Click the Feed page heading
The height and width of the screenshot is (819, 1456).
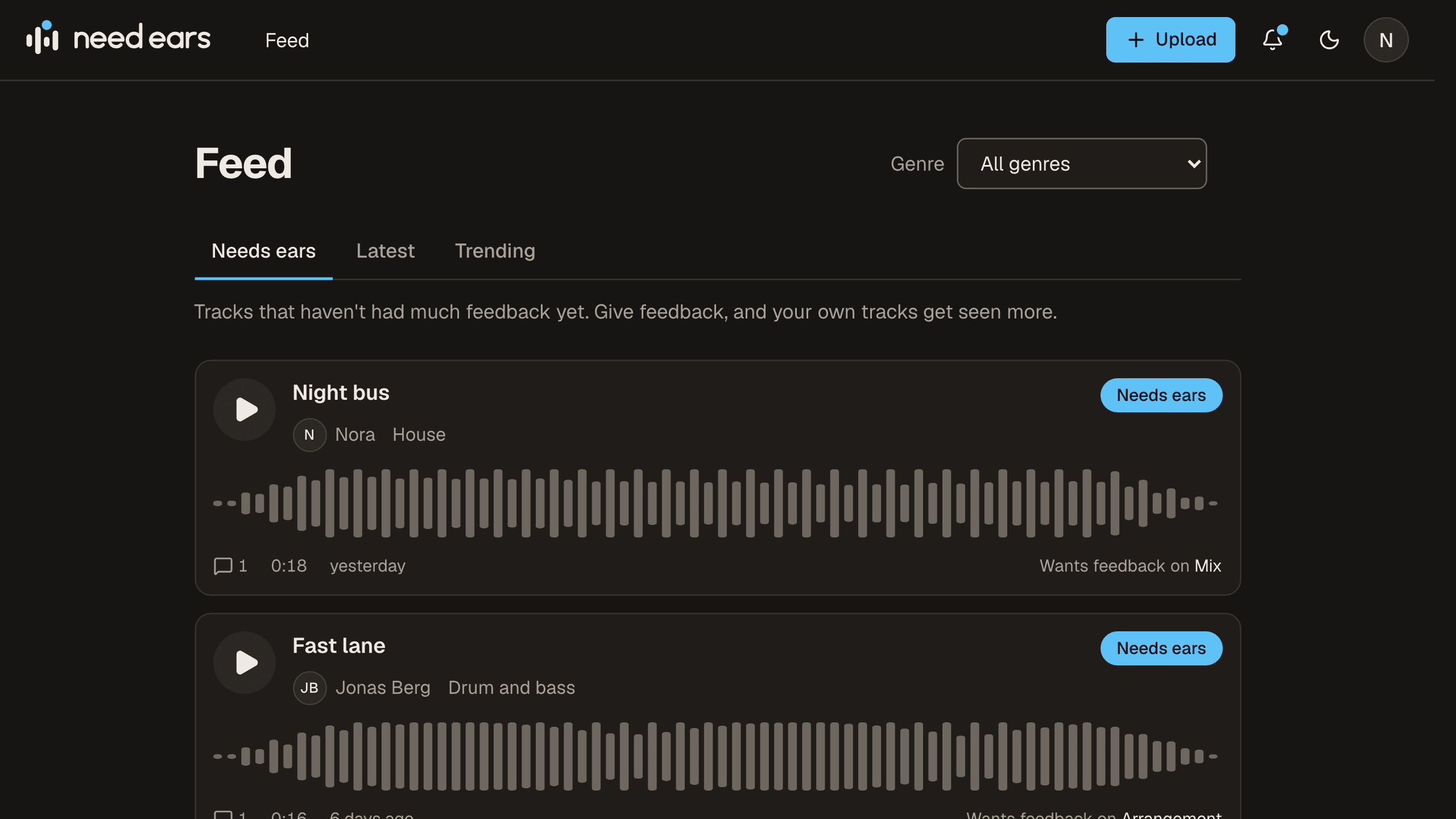(243, 164)
